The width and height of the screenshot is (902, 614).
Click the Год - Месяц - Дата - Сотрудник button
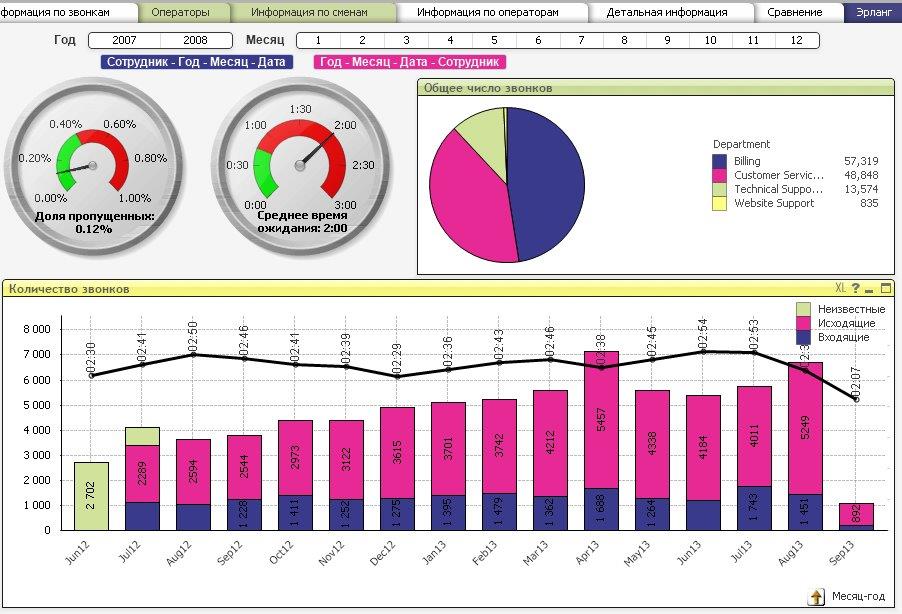pos(410,62)
